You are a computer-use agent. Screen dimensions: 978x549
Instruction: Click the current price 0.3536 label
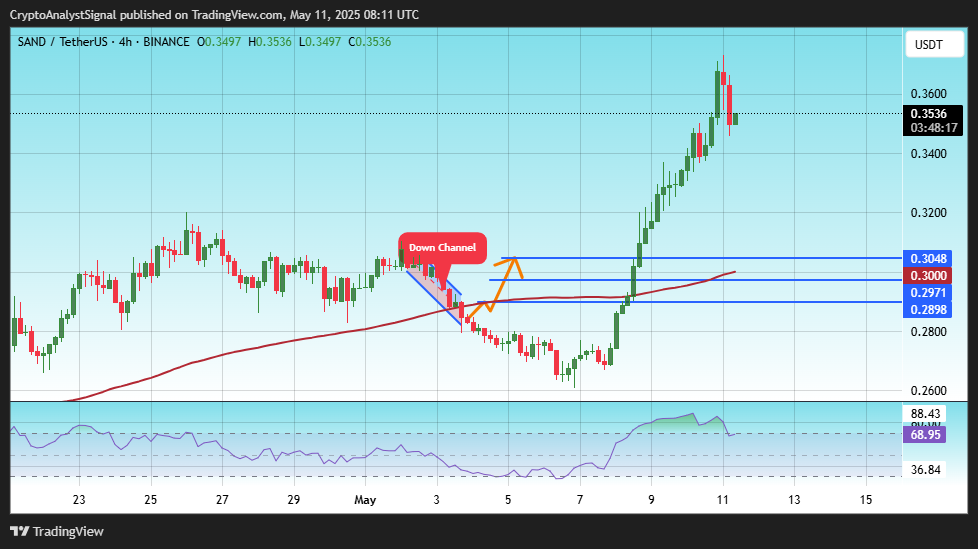pyautogui.click(x=929, y=114)
